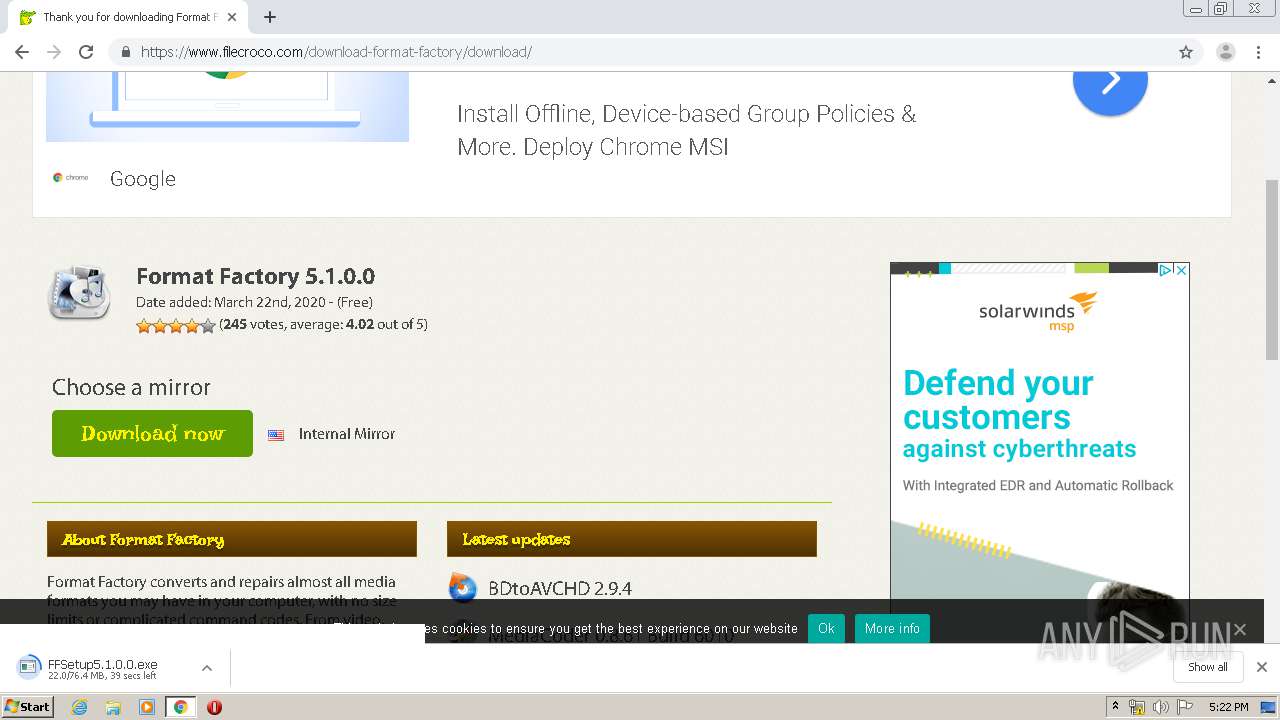Open the Chrome three-dot menu
Screen dimensions: 1280x720
coord(1258,52)
